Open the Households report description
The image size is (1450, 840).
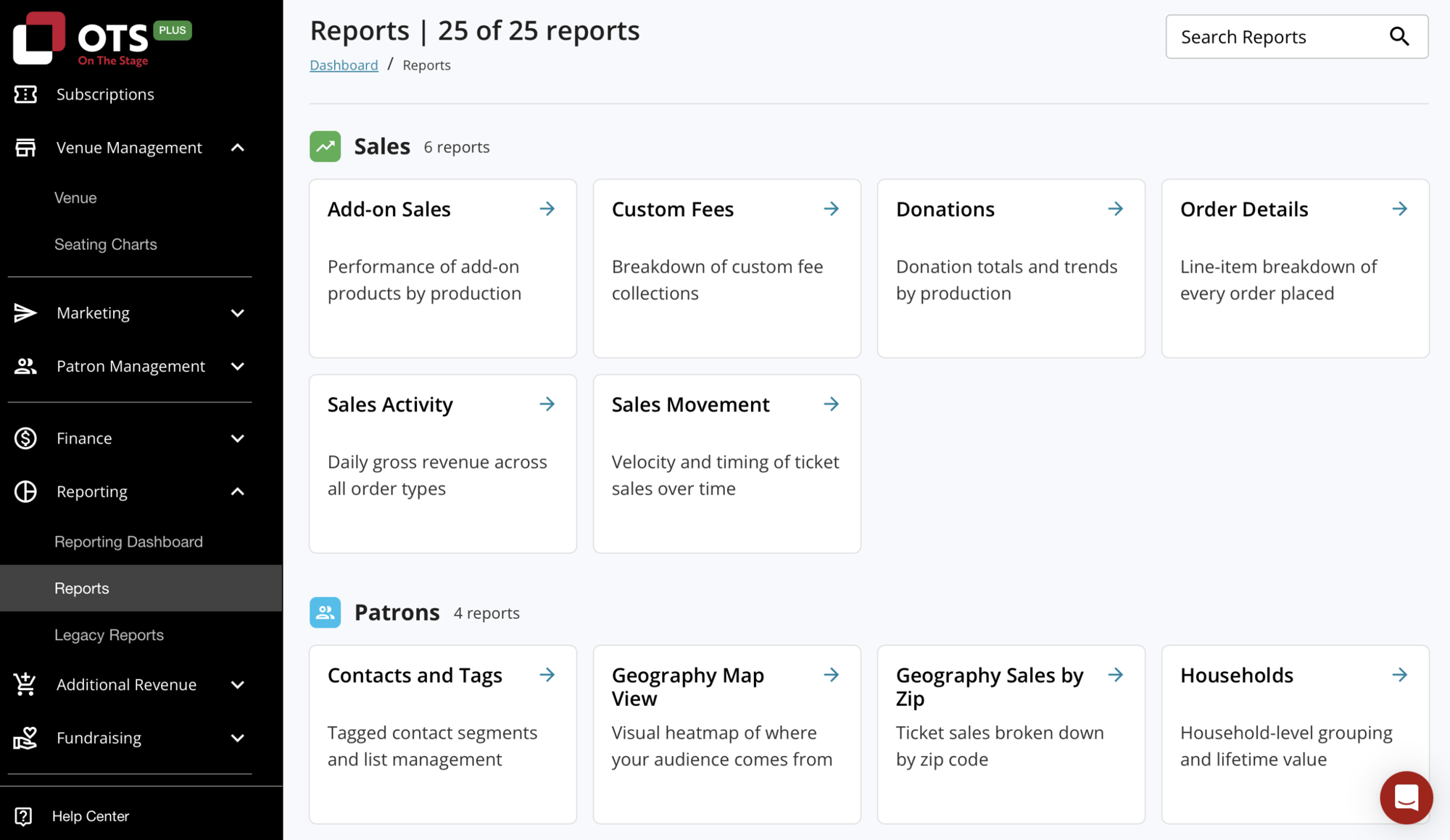[x=1286, y=746]
